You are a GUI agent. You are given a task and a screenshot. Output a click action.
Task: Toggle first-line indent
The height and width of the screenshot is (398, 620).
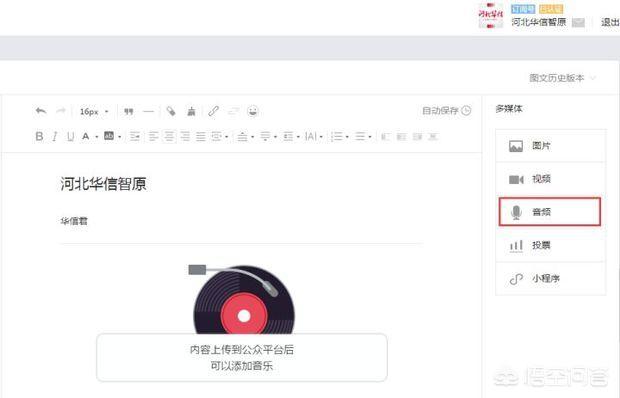(x=135, y=137)
